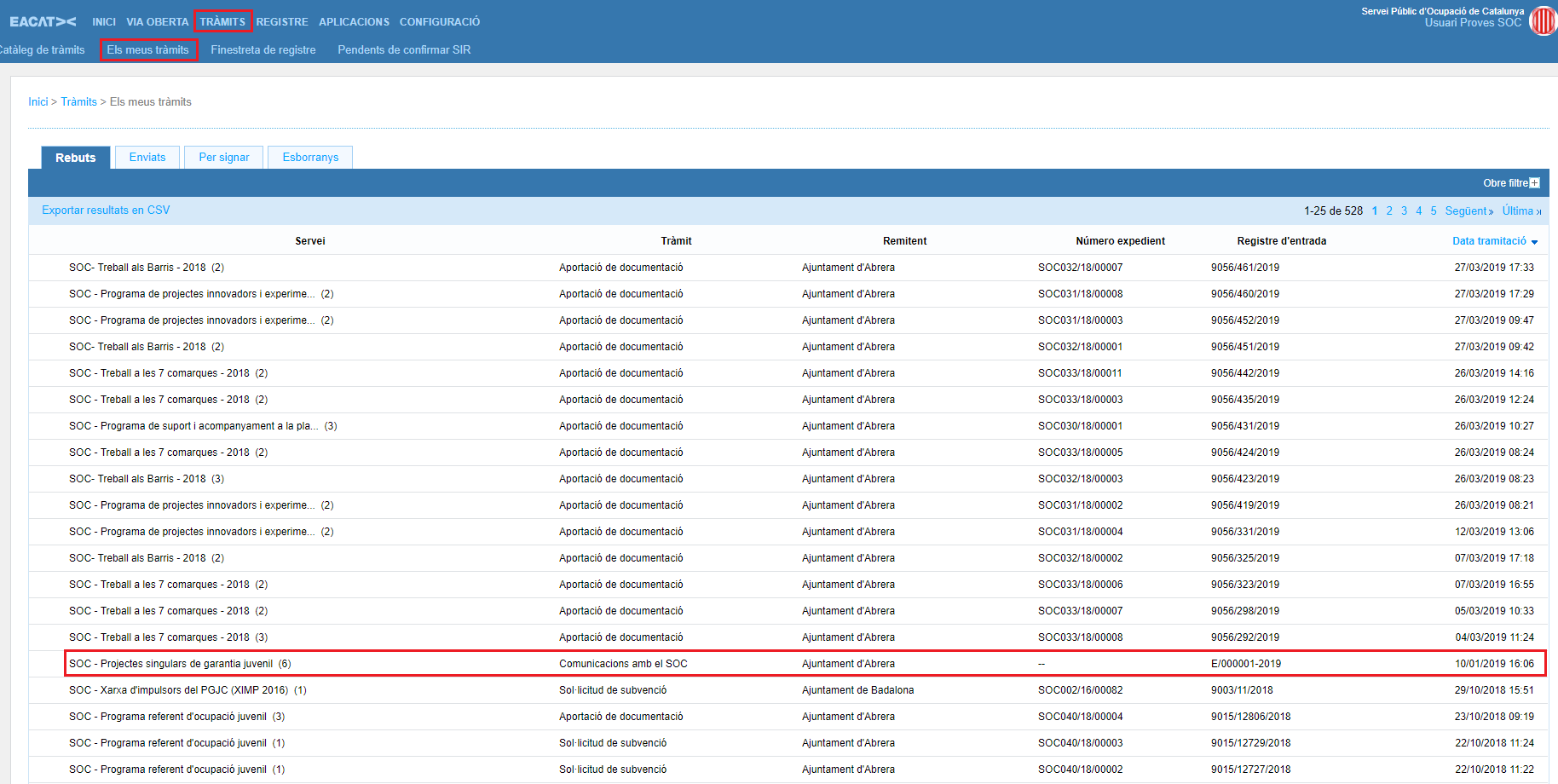Export results via Exportar resultats en CSV
1558x784 pixels.
(x=106, y=210)
